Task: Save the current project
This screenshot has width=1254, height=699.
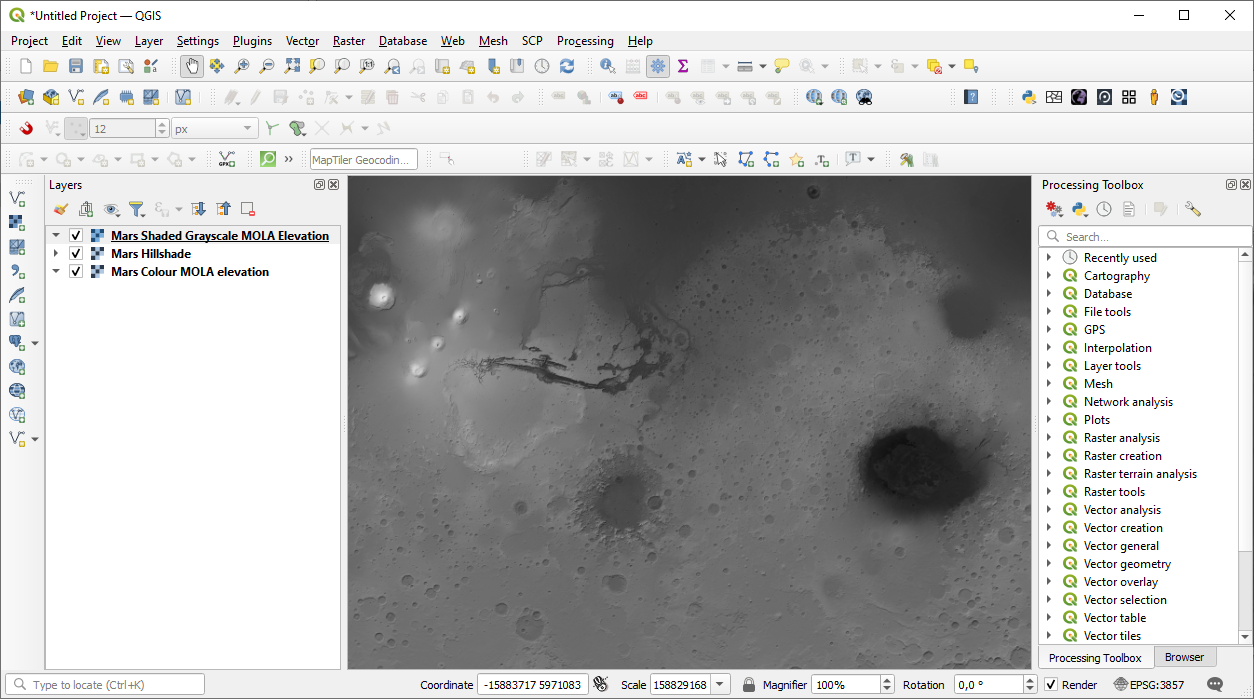Action: click(x=75, y=66)
